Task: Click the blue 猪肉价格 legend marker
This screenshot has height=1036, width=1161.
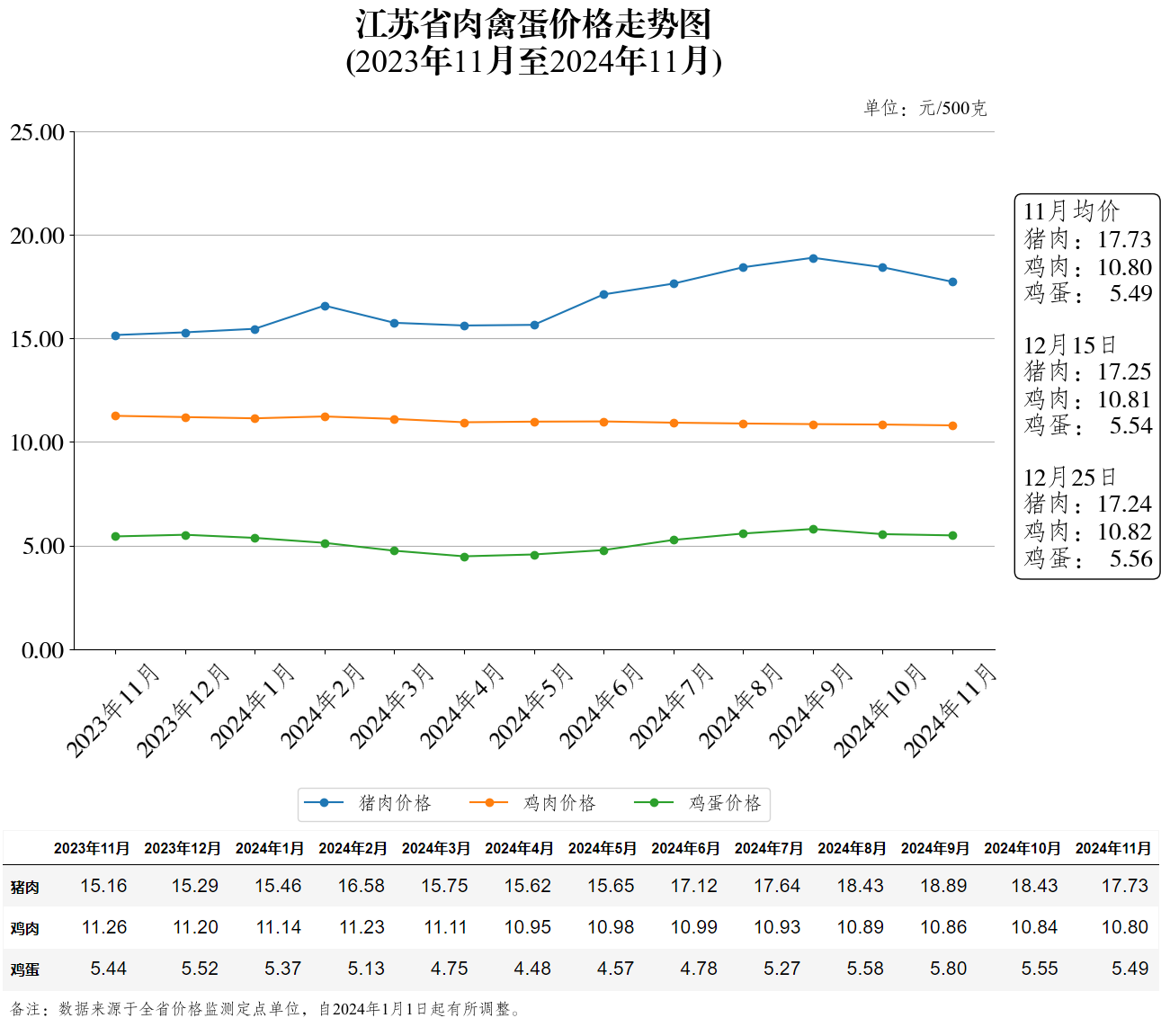Action: click(x=324, y=803)
